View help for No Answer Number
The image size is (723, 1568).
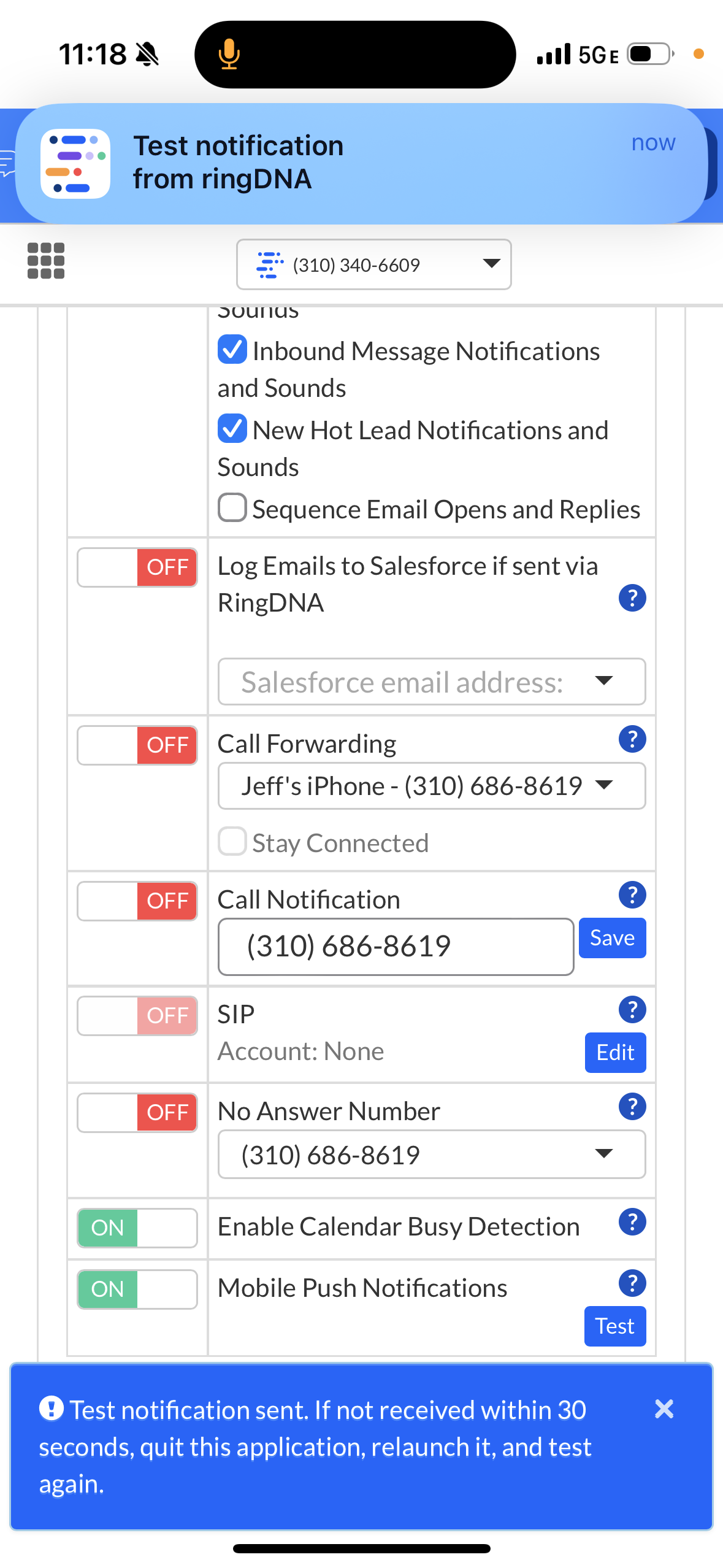[632, 1107]
